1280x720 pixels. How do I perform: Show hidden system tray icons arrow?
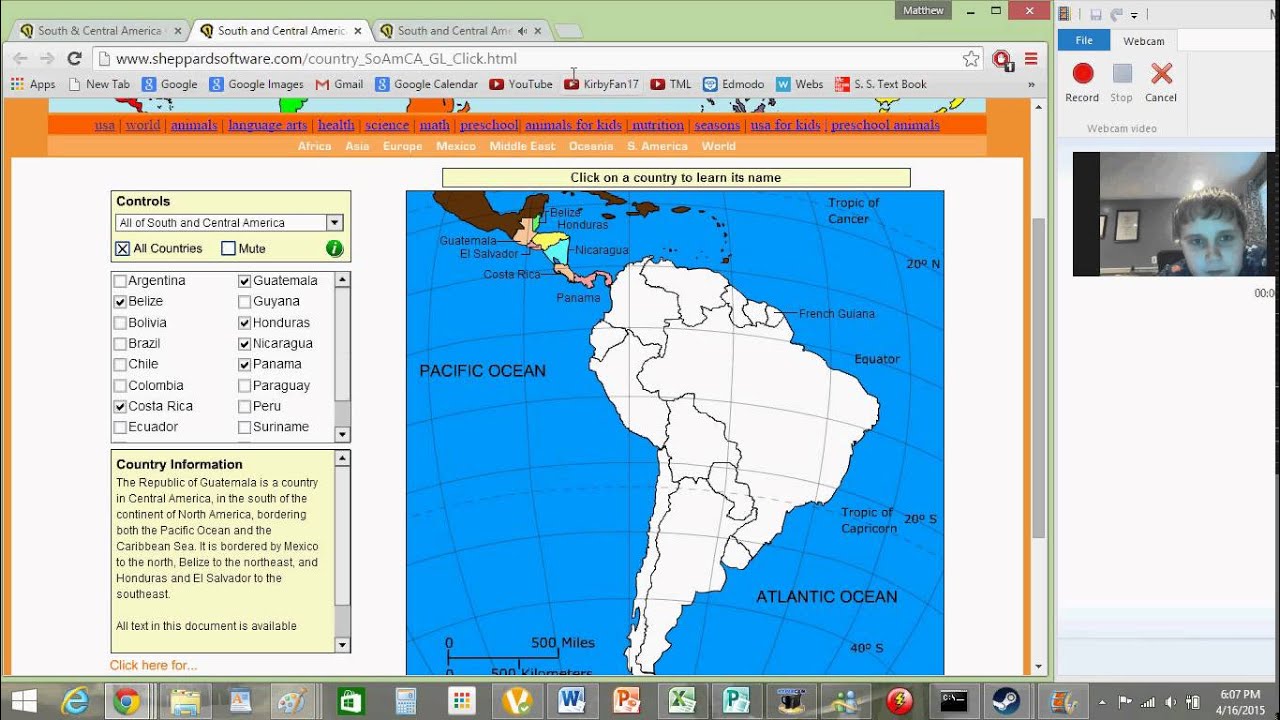(1102, 702)
